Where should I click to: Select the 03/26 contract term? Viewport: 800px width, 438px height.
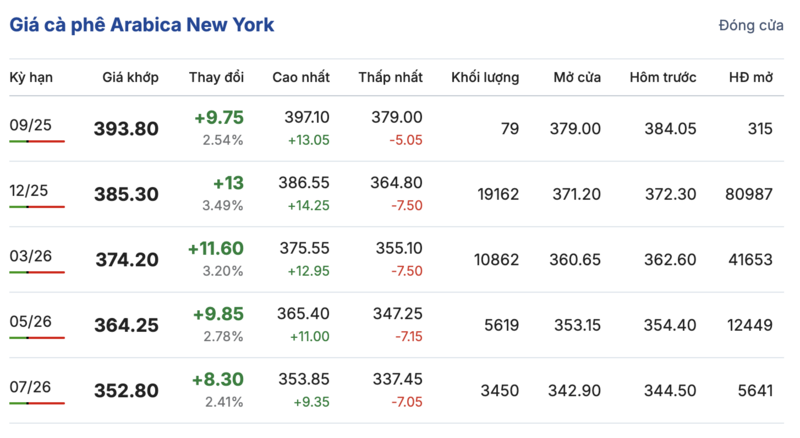30,256
